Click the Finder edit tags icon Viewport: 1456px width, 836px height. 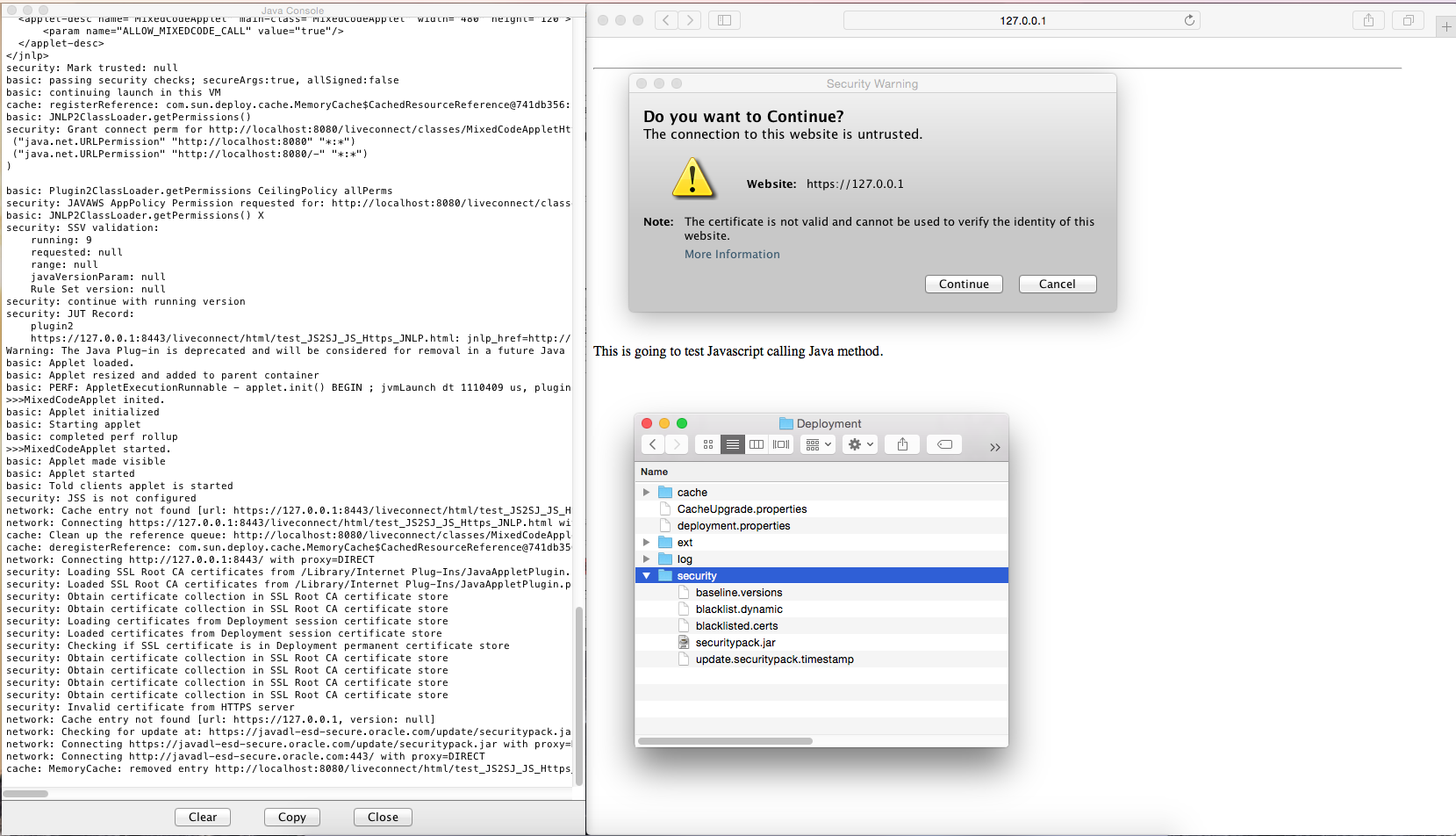944,444
